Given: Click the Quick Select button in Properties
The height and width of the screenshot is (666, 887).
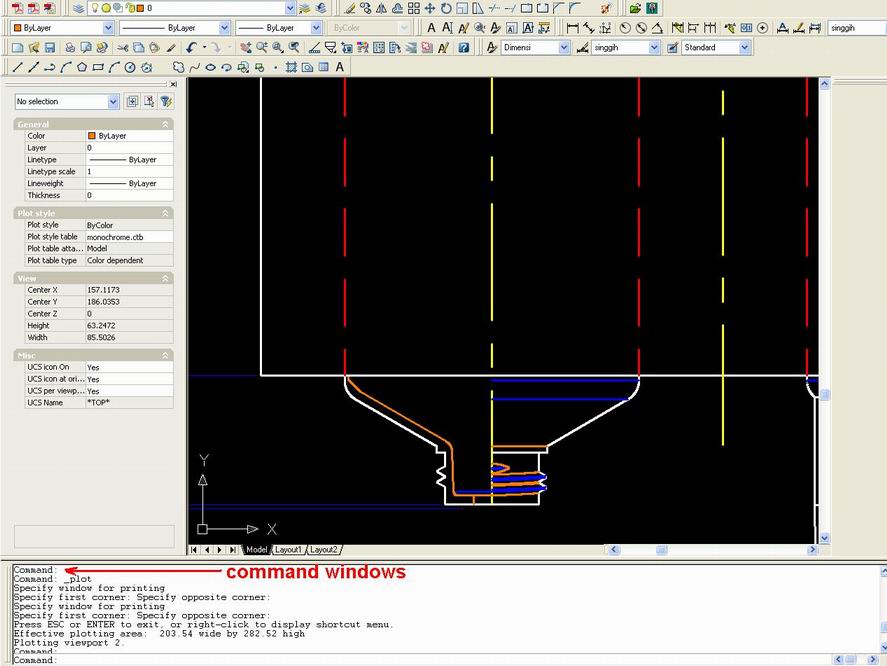Looking at the screenshot, I should 166,101.
